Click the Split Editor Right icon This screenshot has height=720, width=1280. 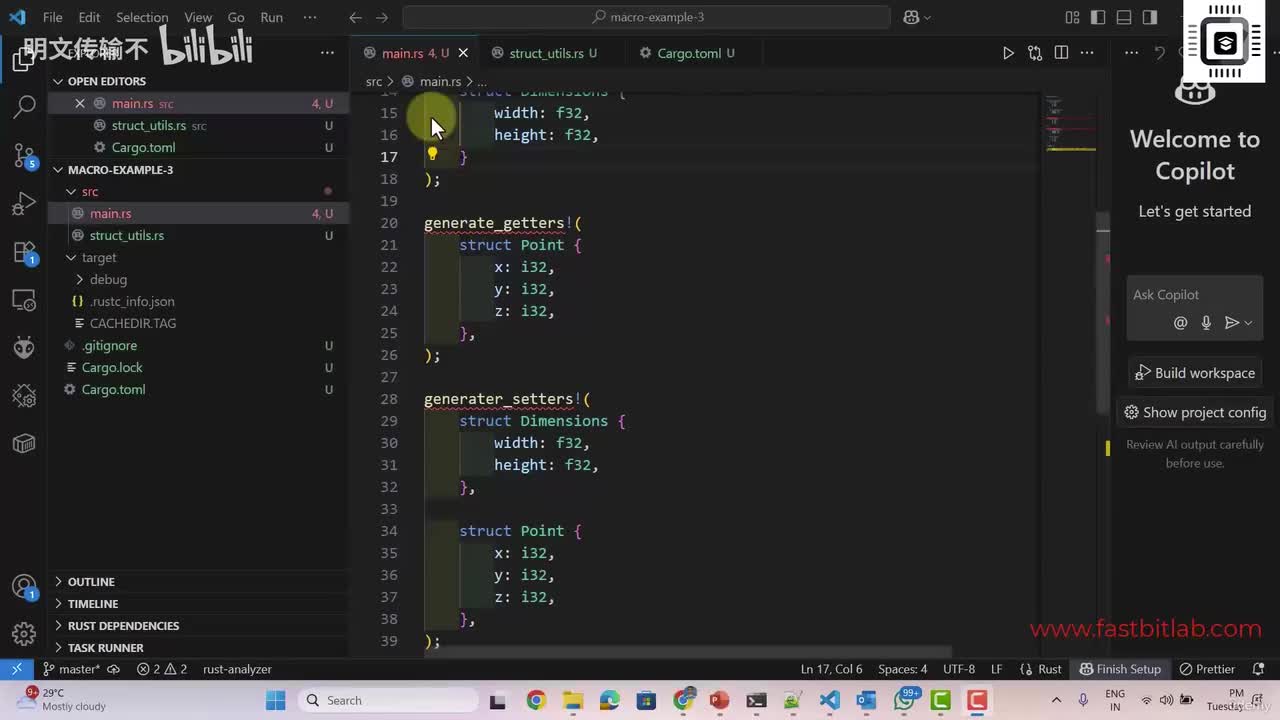[x=1061, y=53]
